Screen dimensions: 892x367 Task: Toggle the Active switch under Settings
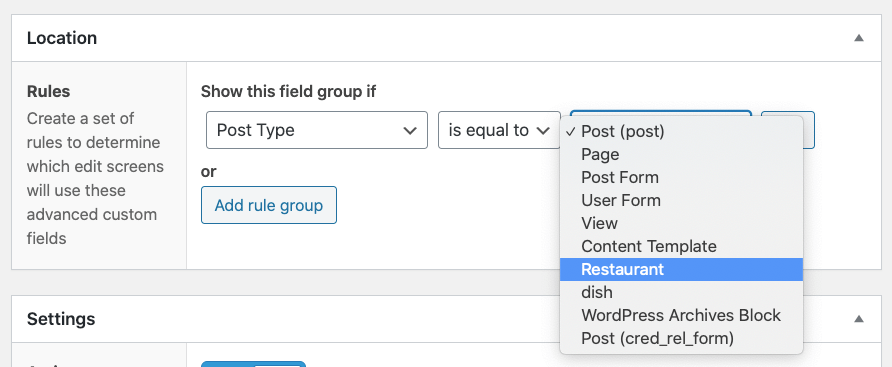click(254, 364)
